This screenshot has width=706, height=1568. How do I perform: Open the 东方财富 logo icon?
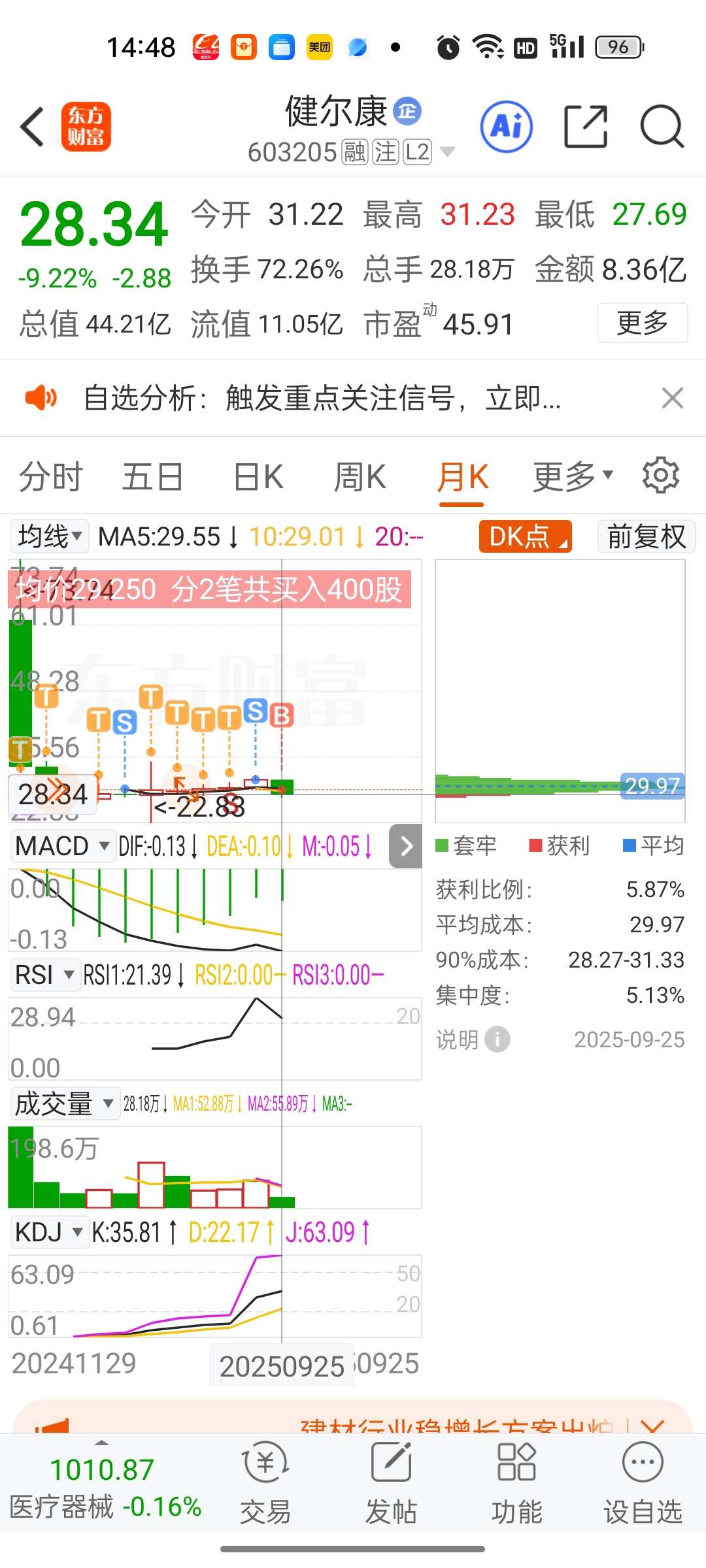click(x=86, y=127)
